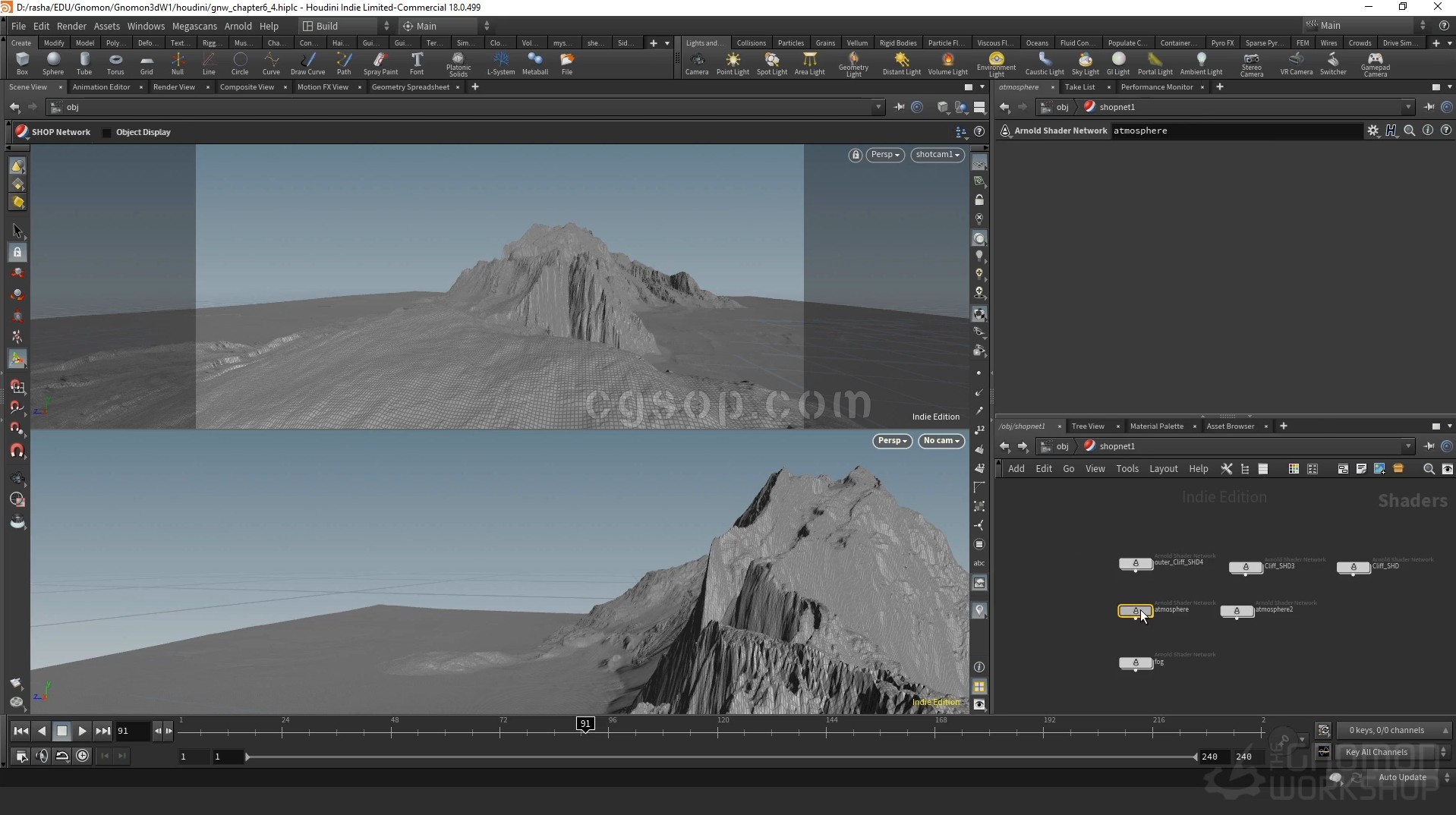Toggle the timeline audio mute button
Screen dimensions: 1456x815
42,756
